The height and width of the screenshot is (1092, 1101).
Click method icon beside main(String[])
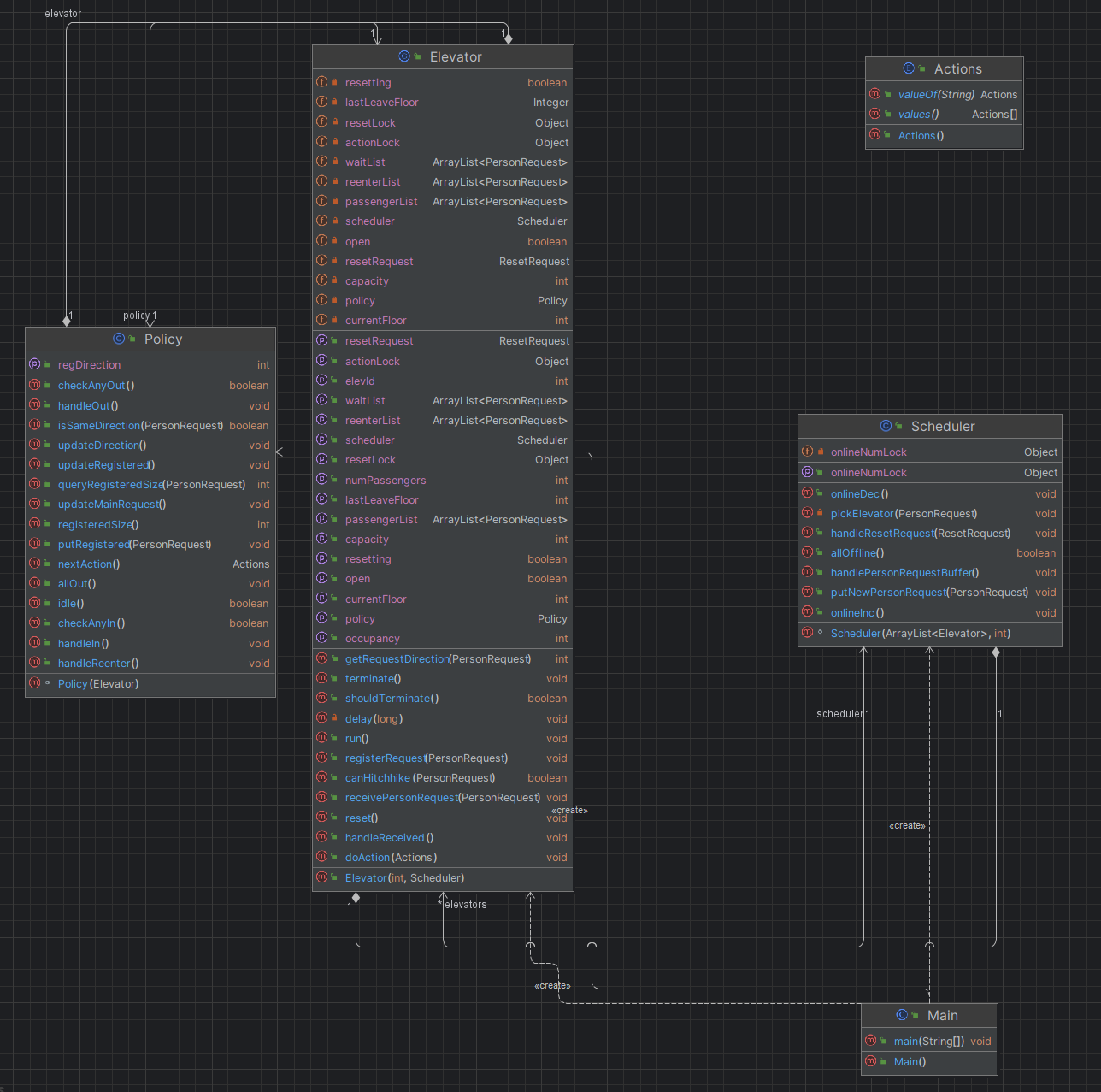(871, 1041)
